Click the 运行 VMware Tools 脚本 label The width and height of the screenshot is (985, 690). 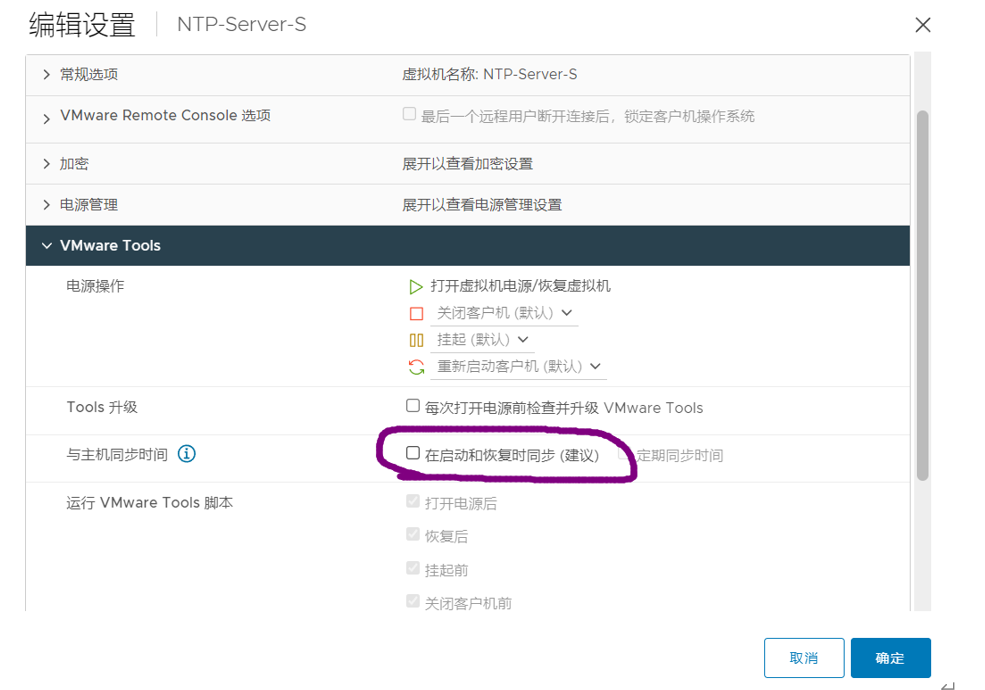[150, 503]
